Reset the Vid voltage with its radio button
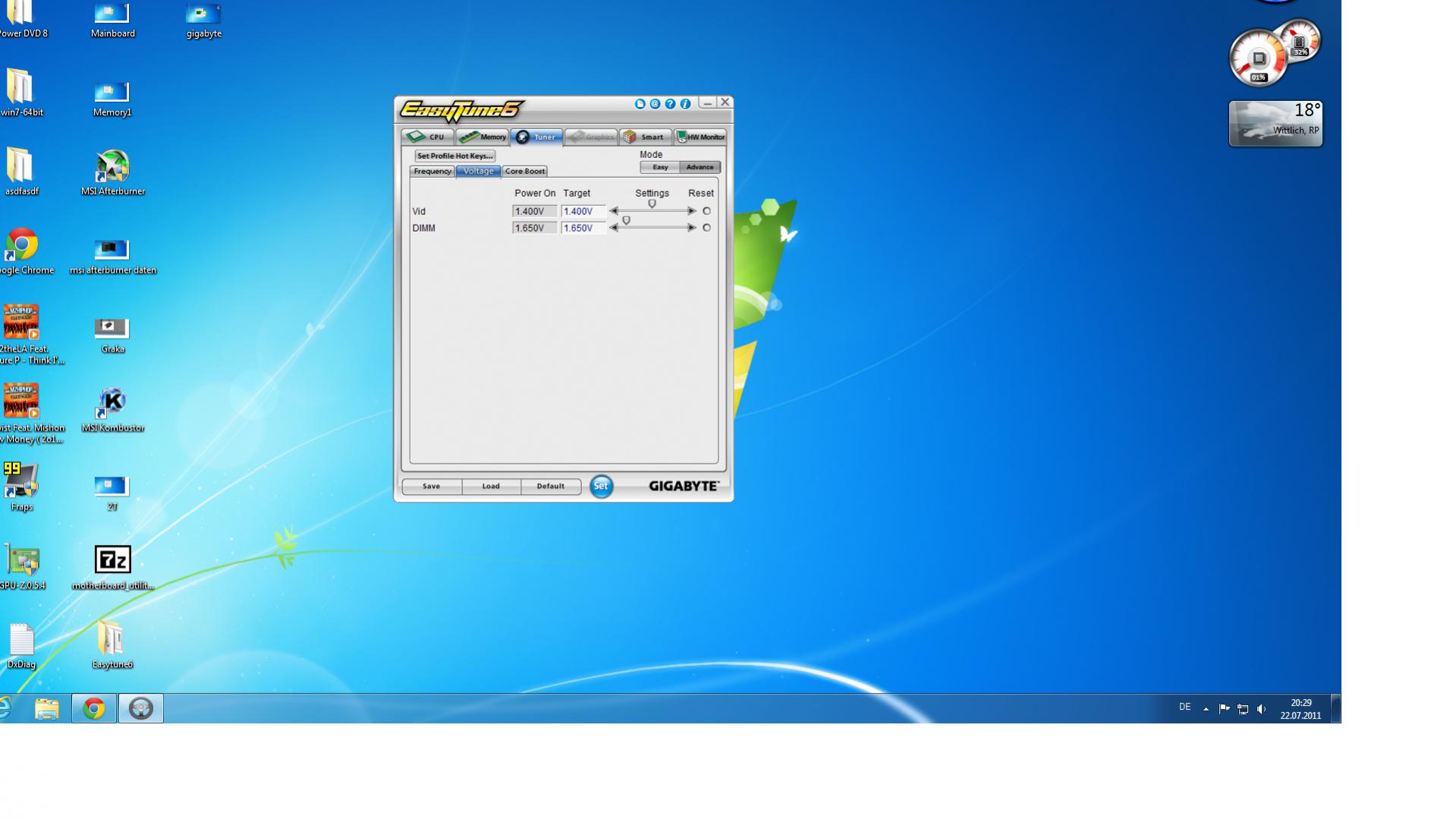This screenshot has width=1456, height=819. (x=706, y=211)
